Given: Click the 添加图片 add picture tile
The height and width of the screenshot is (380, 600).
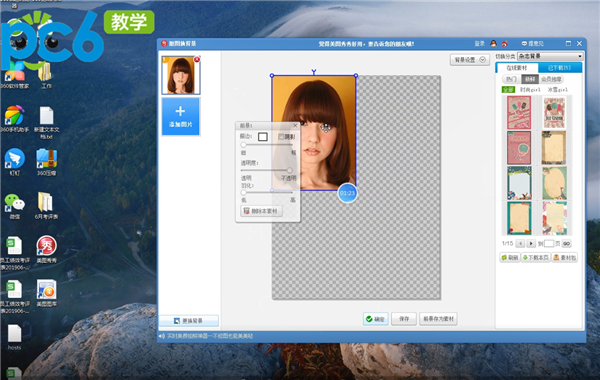Looking at the screenshot, I should [x=181, y=116].
